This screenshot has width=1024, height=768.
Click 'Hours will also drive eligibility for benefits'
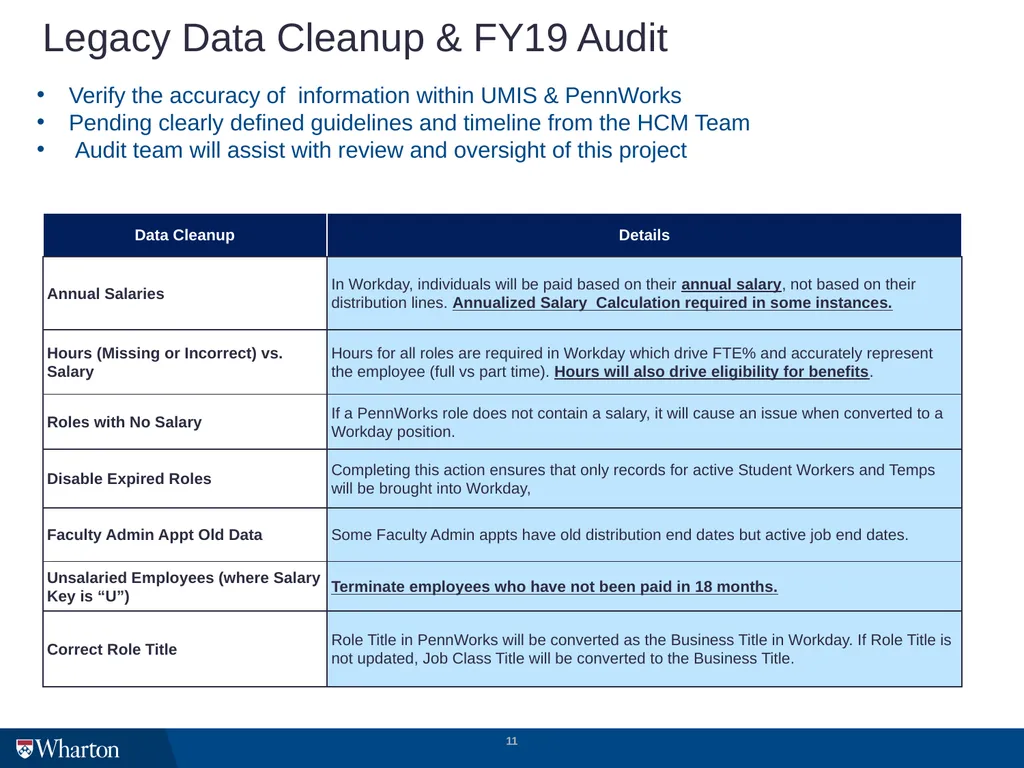tap(711, 372)
